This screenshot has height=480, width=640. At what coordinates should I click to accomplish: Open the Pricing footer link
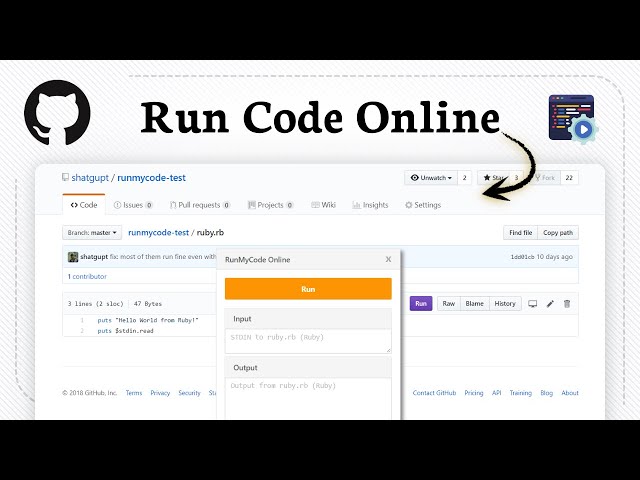click(x=474, y=393)
